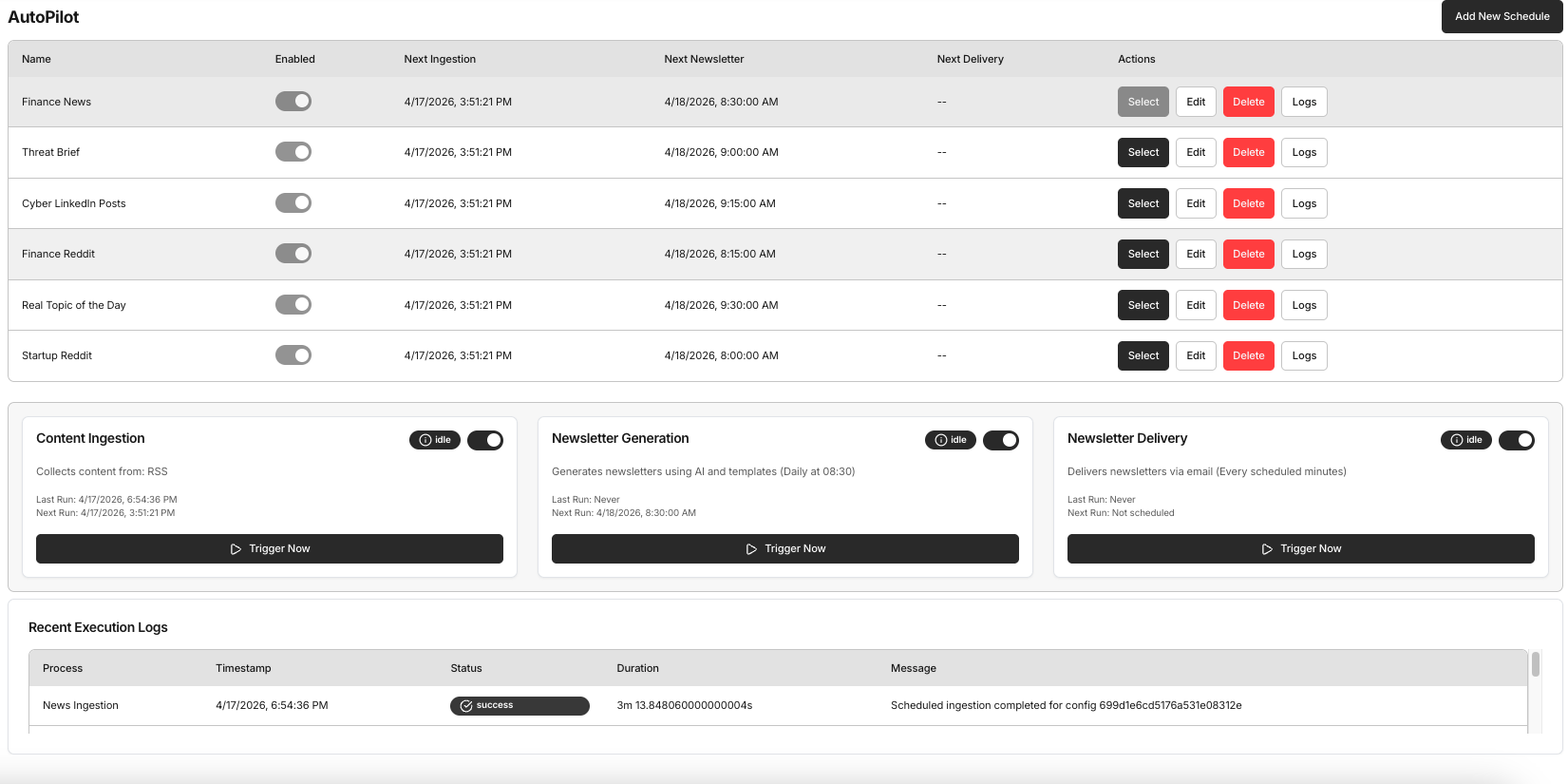
Task: Open Logs for Startup Reddit
Action: click(1304, 355)
